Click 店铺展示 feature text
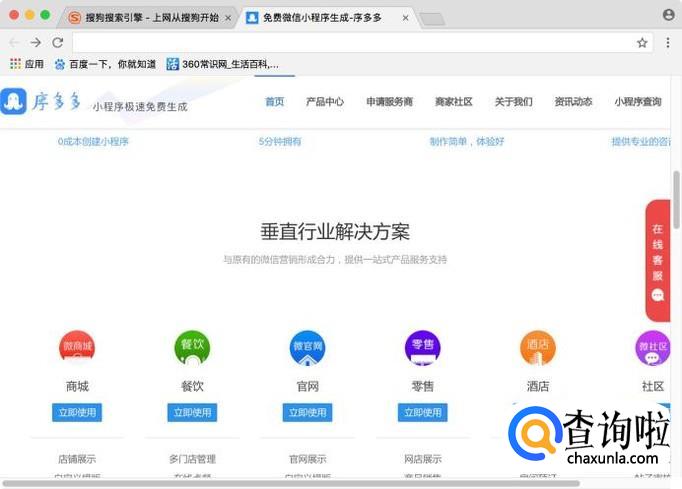This screenshot has width=682, height=489. (x=77, y=459)
